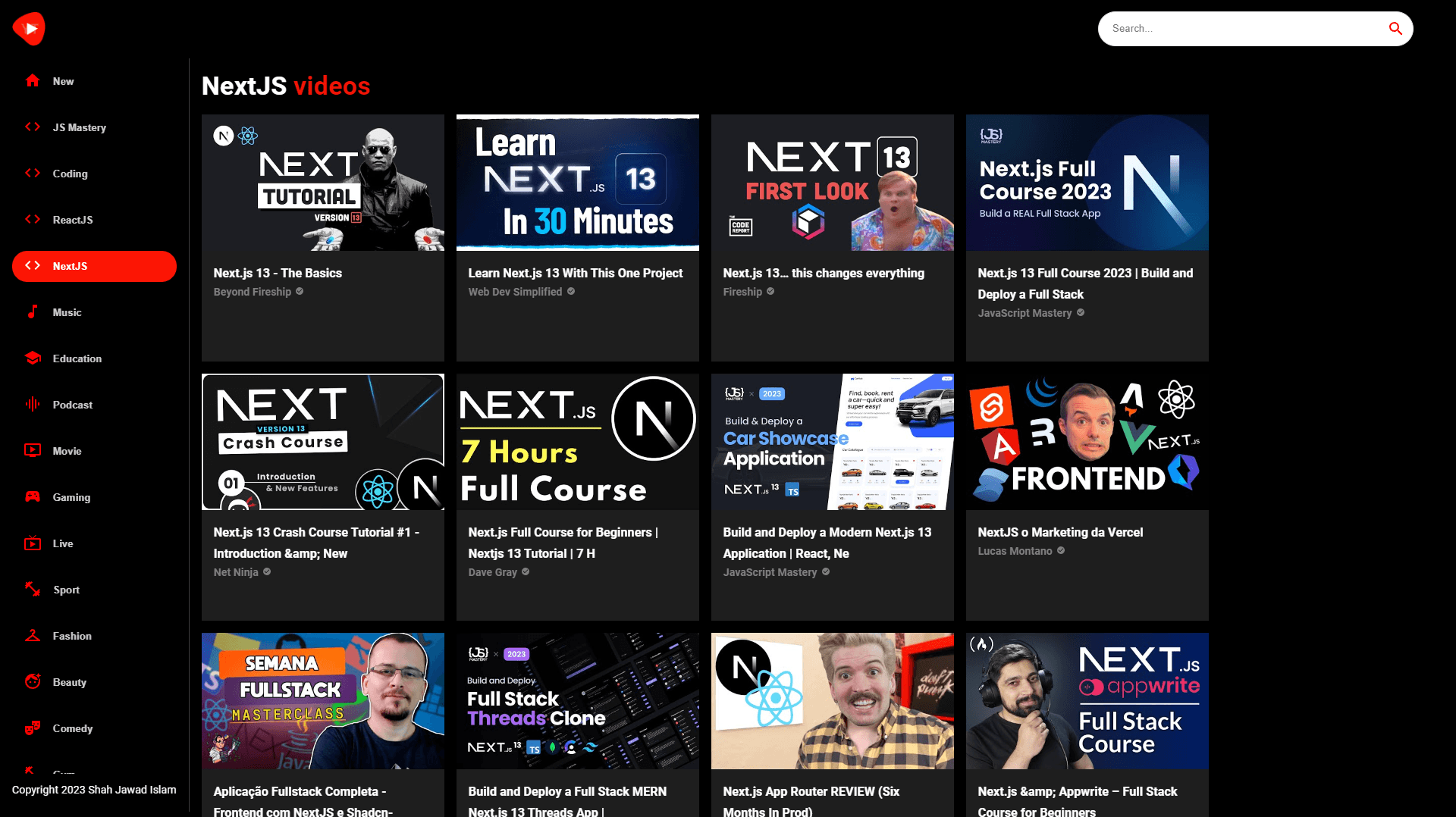Click the music note icon
The width and height of the screenshot is (1456, 817).
(x=33, y=311)
